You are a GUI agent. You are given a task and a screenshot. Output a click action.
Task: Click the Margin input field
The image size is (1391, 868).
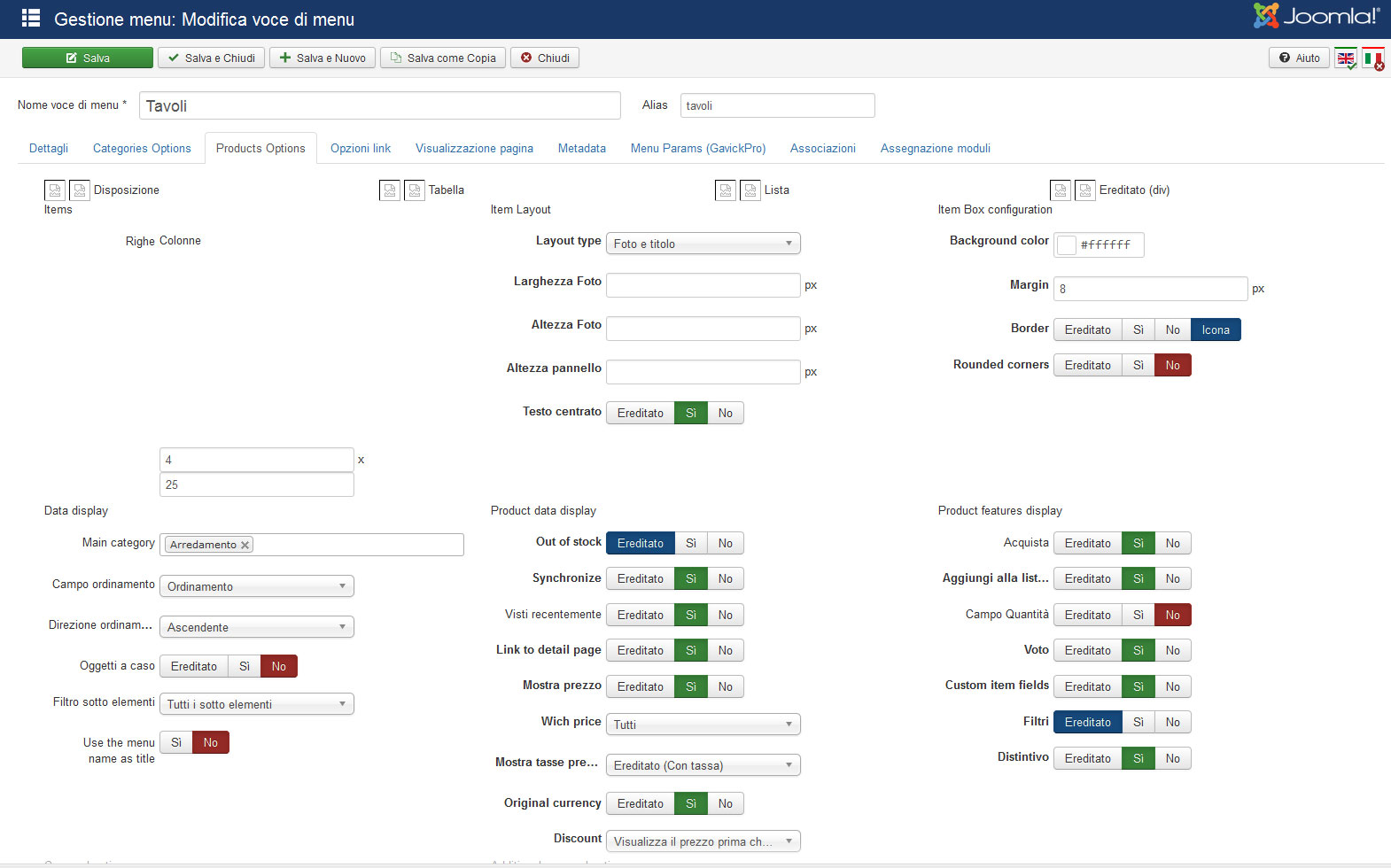pos(1151,289)
